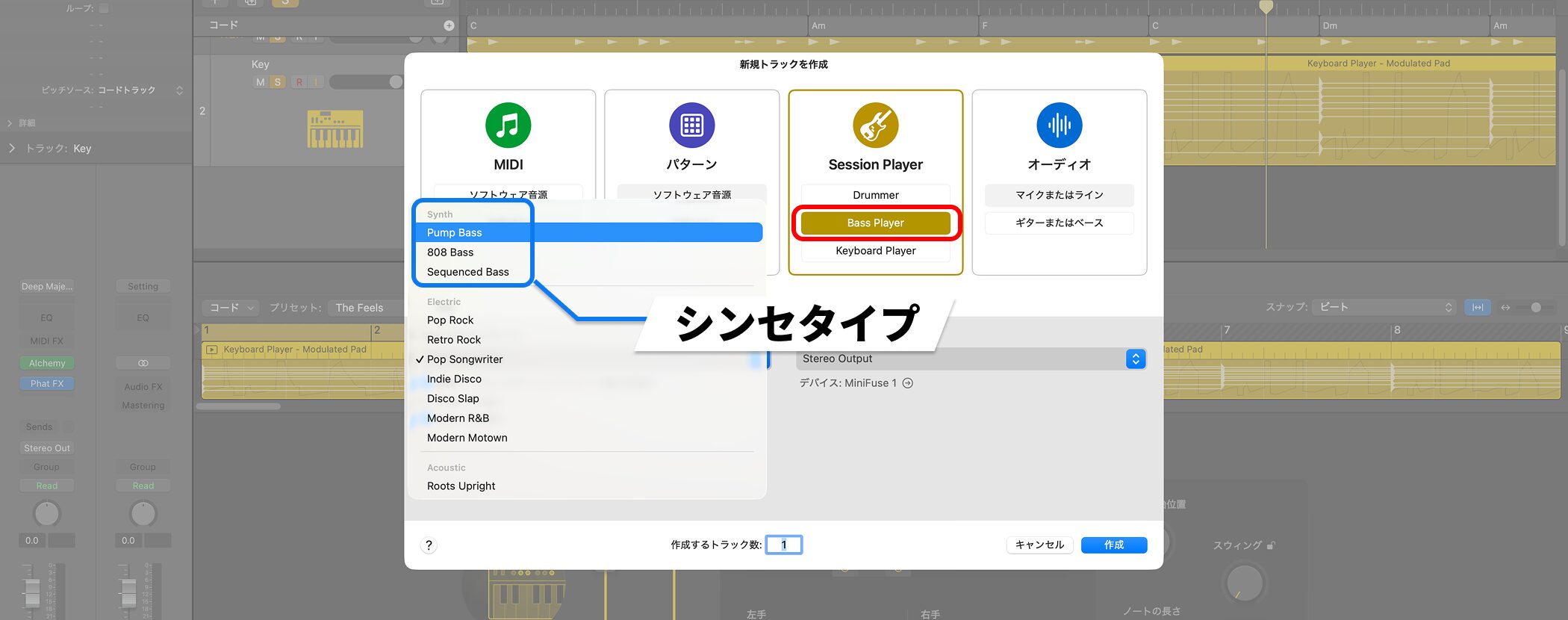1568x620 pixels.
Task: Pick the Audio waveform icon
Action: tap(1059, 125)
